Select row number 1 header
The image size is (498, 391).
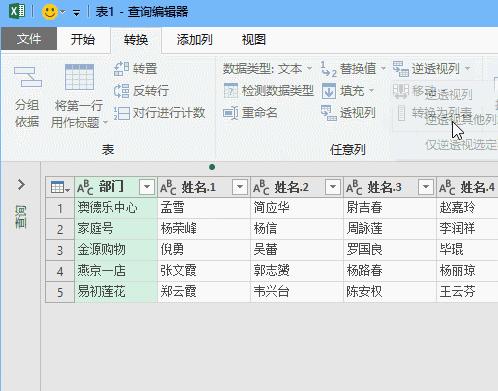coord(60,208)
